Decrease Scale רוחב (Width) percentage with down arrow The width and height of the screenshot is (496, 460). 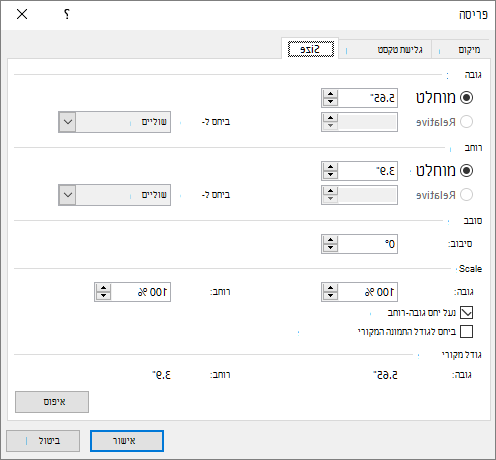coord(103,296)
